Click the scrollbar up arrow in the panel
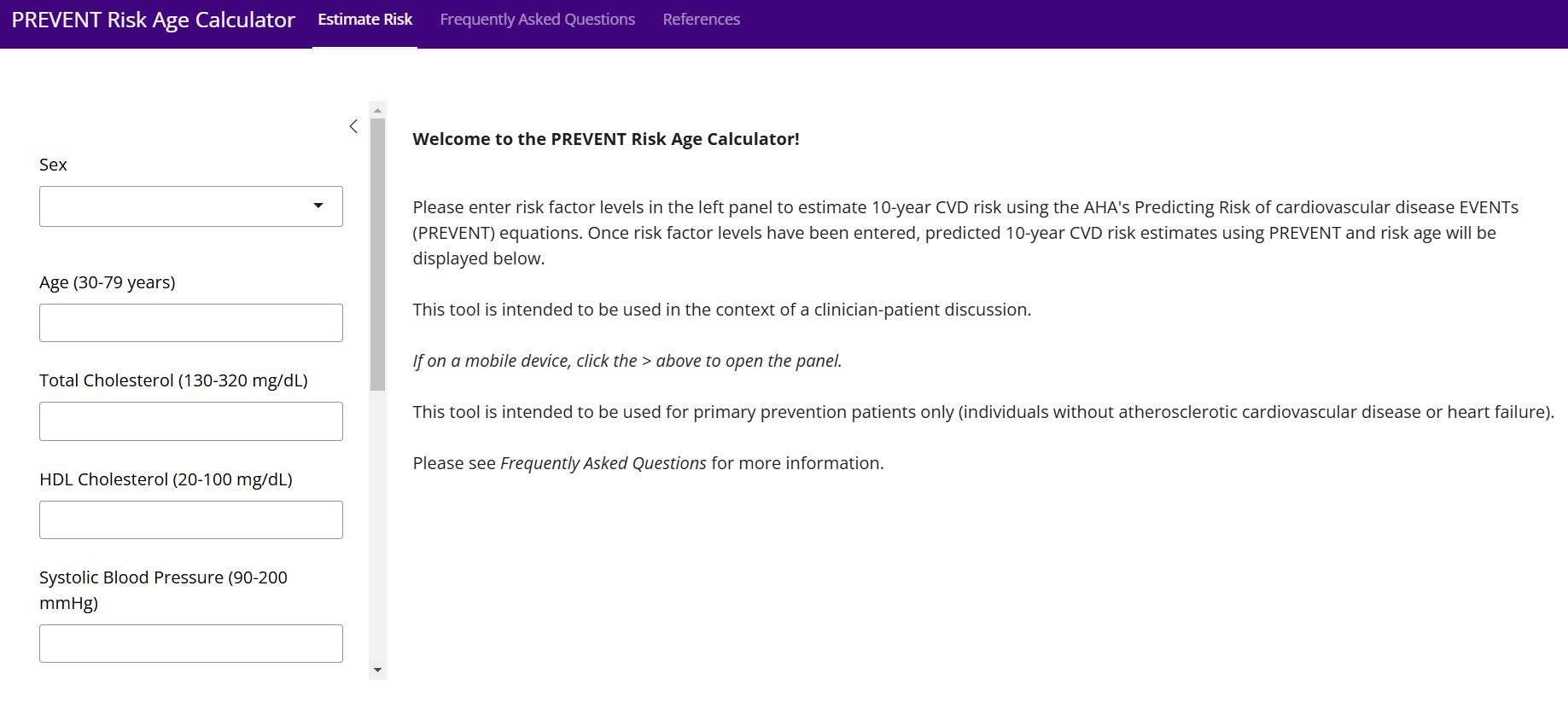The width and height of the screenshot is (1568, 702). pos(377,110)
